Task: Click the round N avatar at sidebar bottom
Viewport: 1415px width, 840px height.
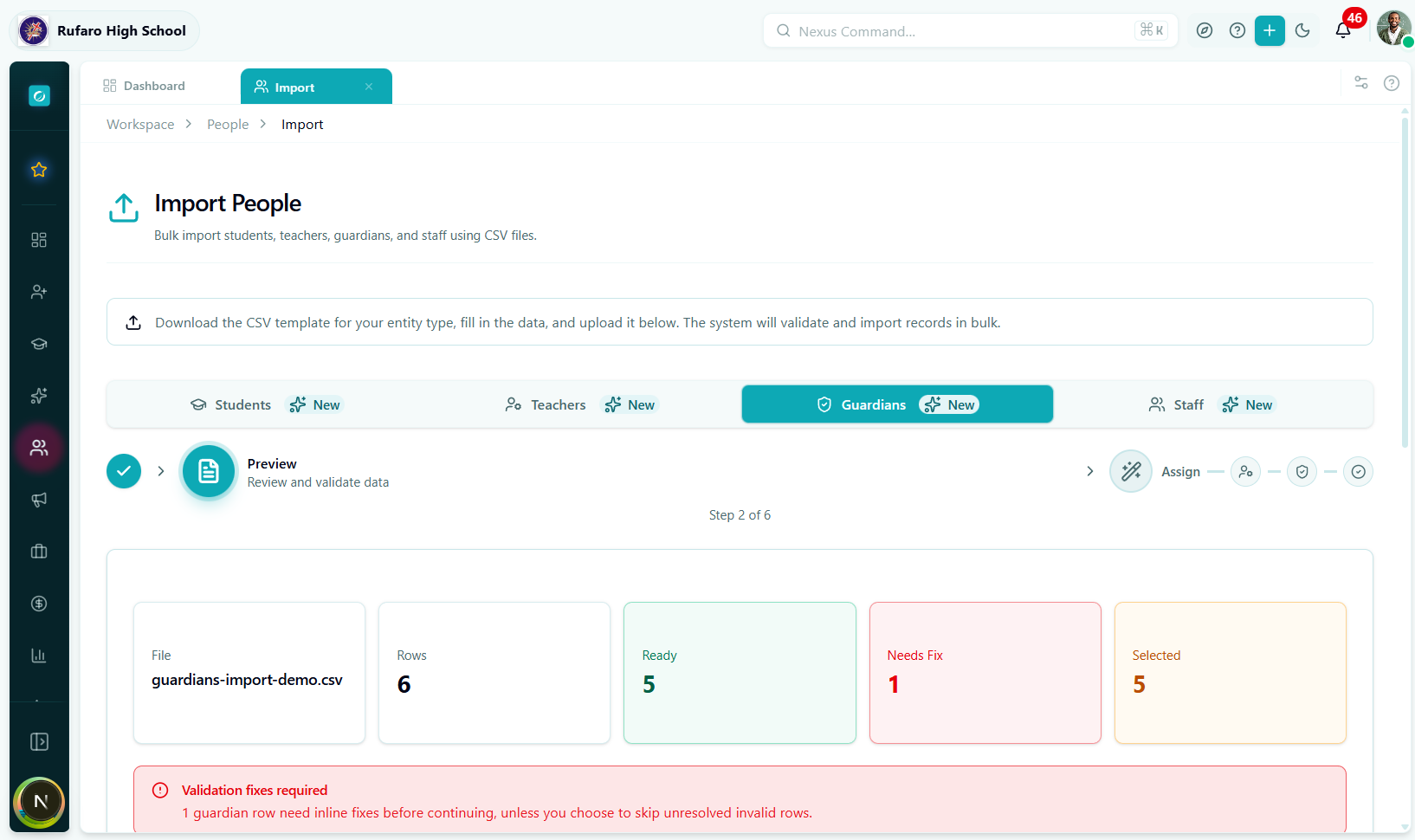Action: tap(40, 802)
